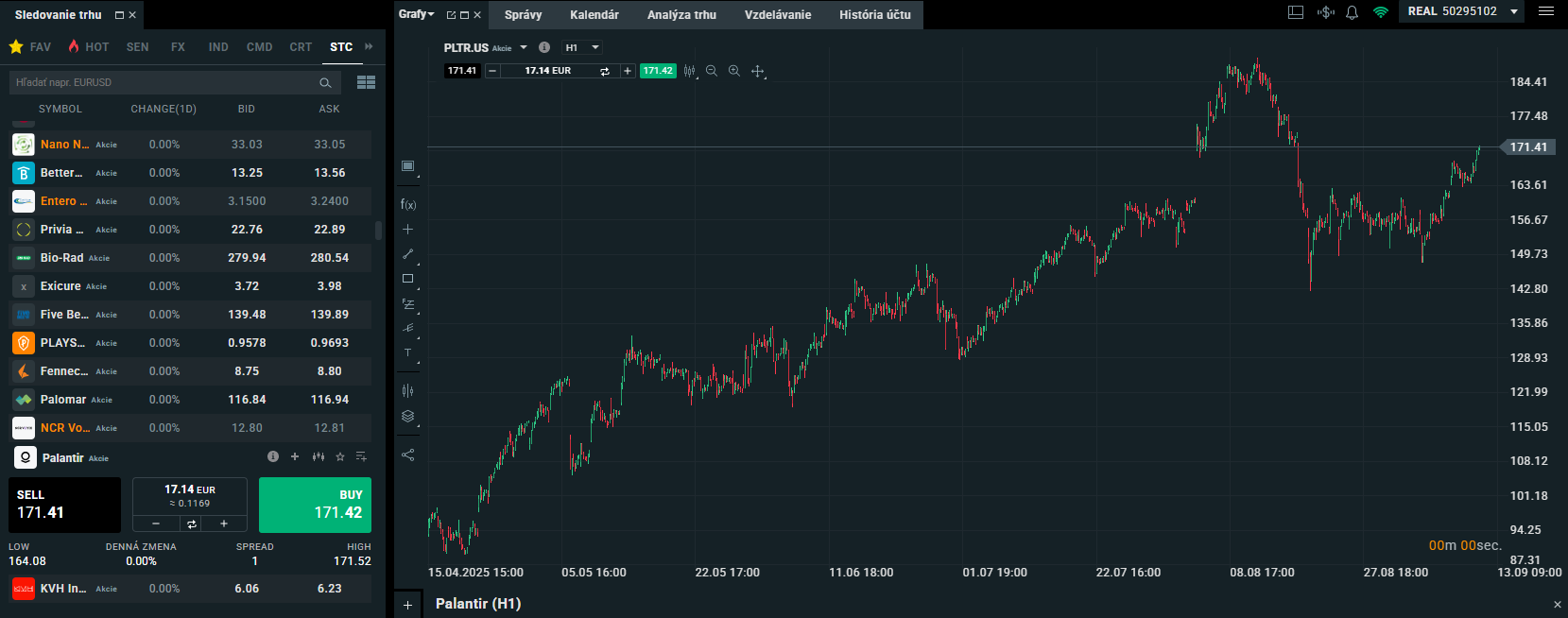The height and width of the screenshot is (618, 1568).
Task: Toggle the volume currency switch in the Palantir order panel
Action: [191, 524]
